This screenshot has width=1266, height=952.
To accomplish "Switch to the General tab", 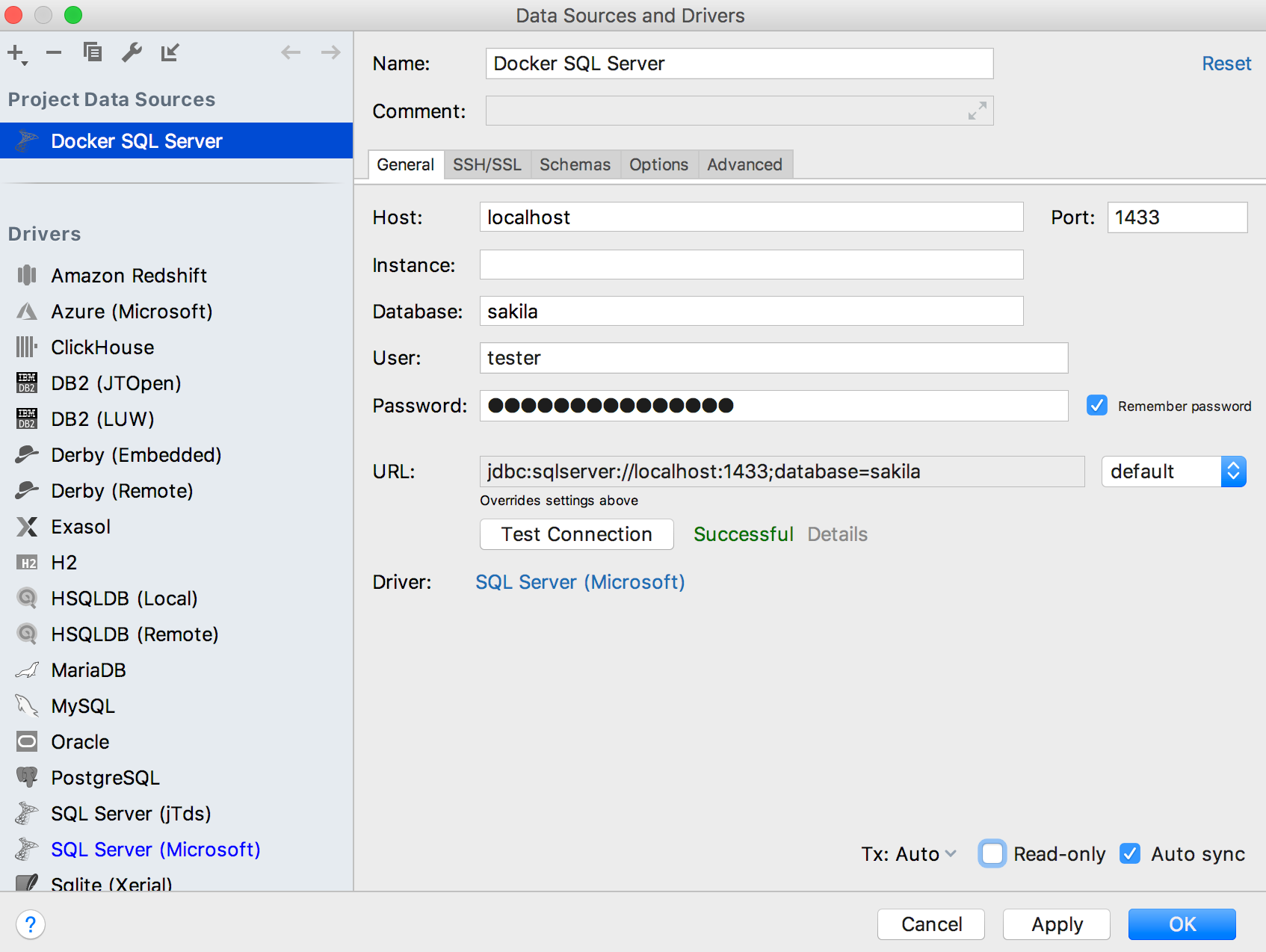I will 406,164.
